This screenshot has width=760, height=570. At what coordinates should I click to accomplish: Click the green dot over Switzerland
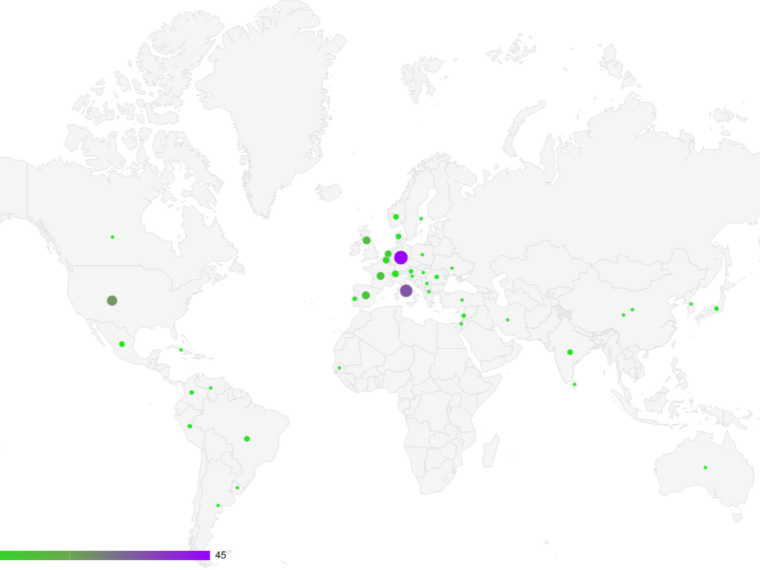click(396, 274)
